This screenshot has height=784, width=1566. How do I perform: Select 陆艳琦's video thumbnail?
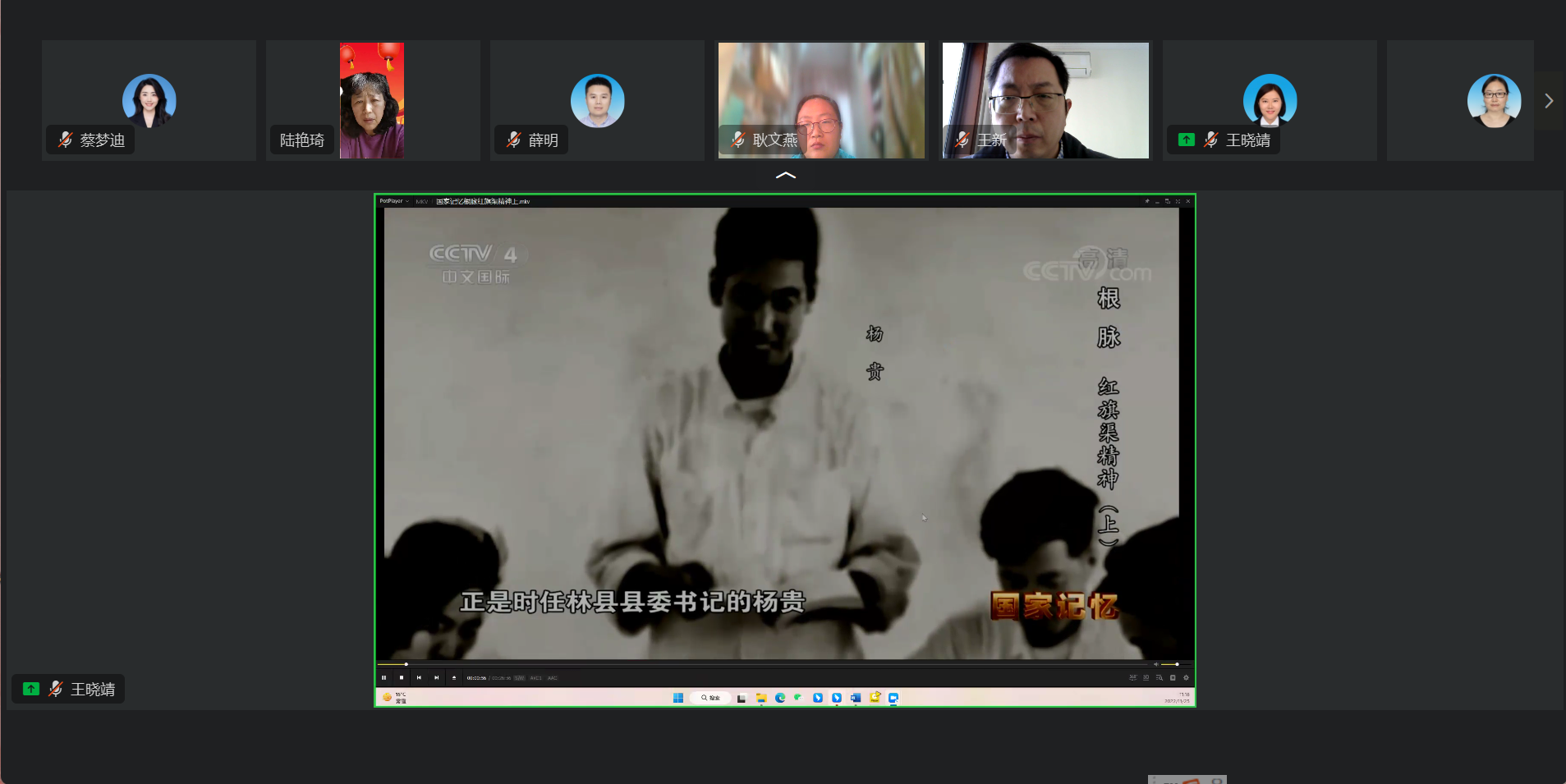click(x=372, y=100)
